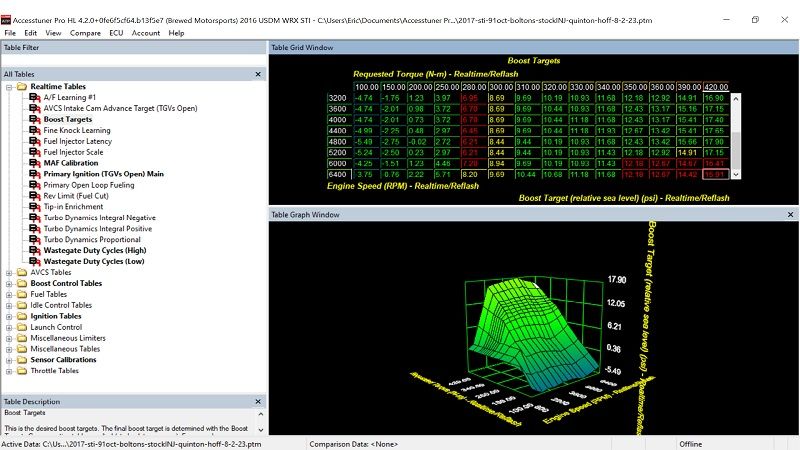Click the Wastegate Duty Cycles (Low) icon
This screenshot has height=450, width=800.
pos(35,261)
